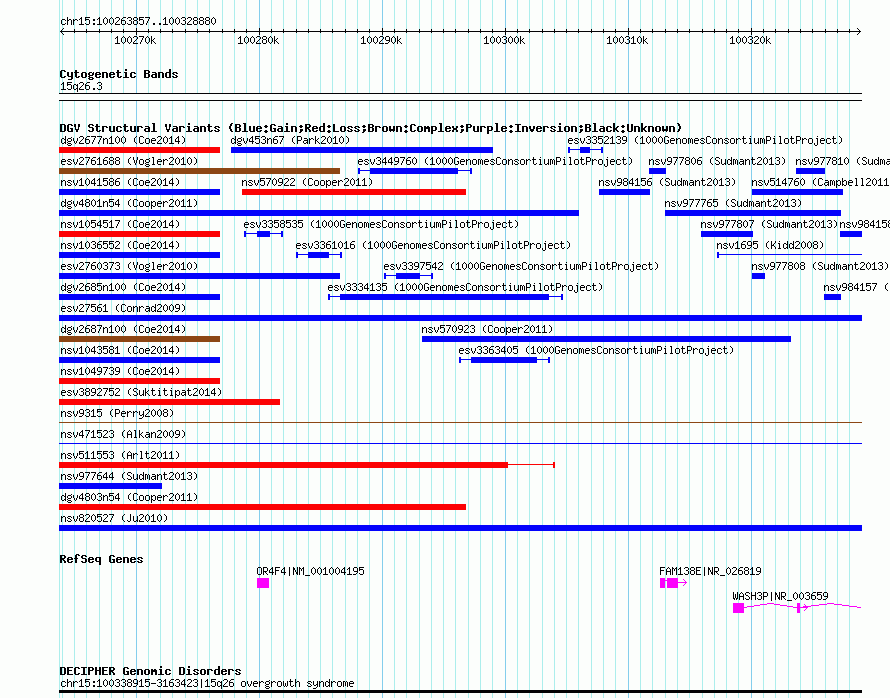Click the OR4F4|NM_001004195 gene label
The image size is (890, 698).
point(310,571)
